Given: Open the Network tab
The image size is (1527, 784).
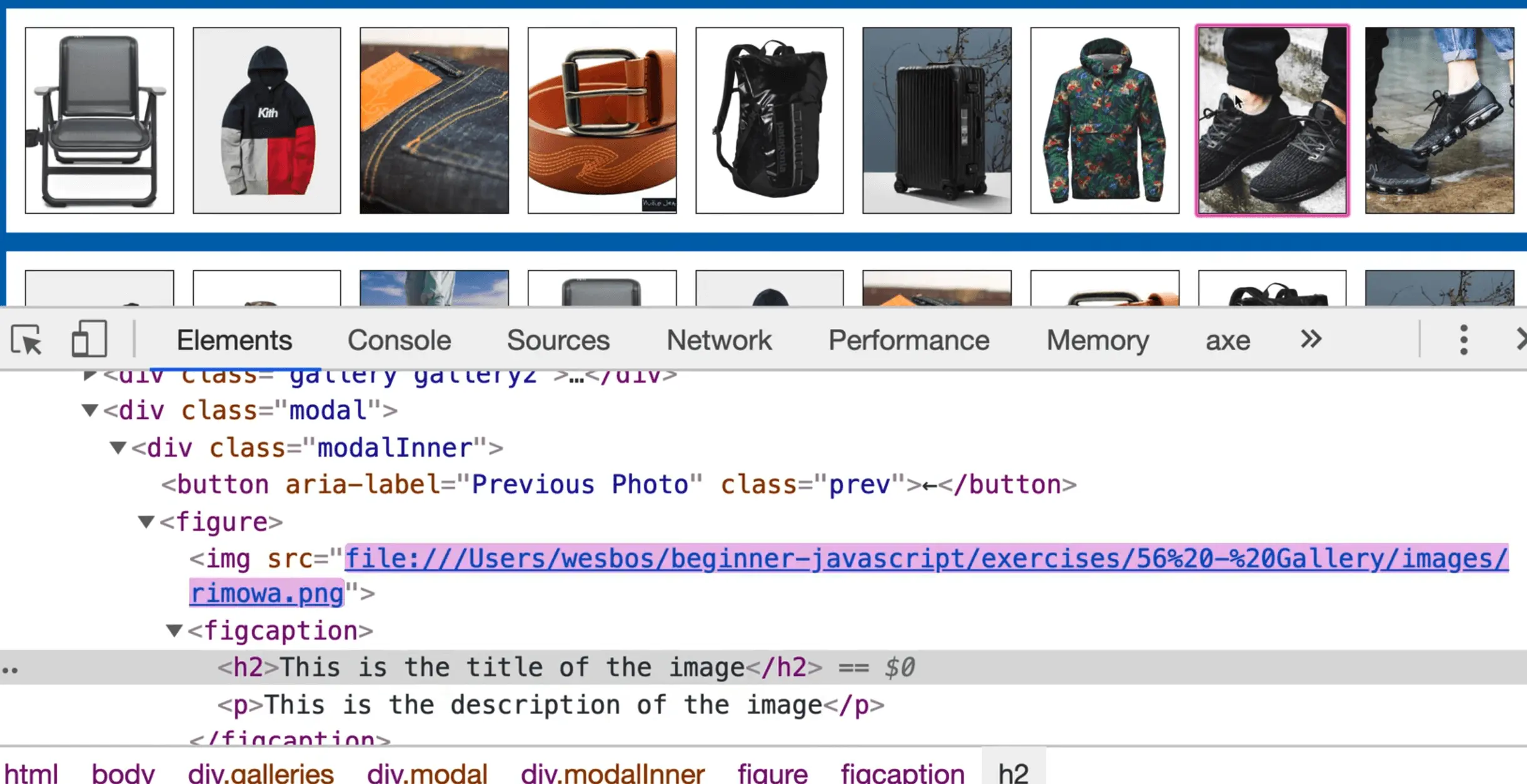Looking at the screenshot, I should [718, 341].
